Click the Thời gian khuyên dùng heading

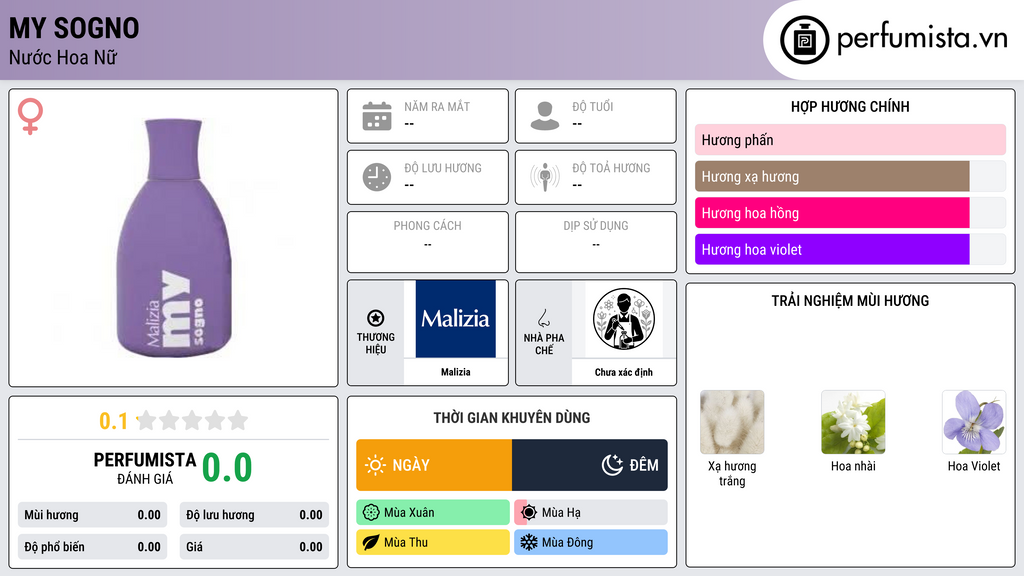point(512,418)
